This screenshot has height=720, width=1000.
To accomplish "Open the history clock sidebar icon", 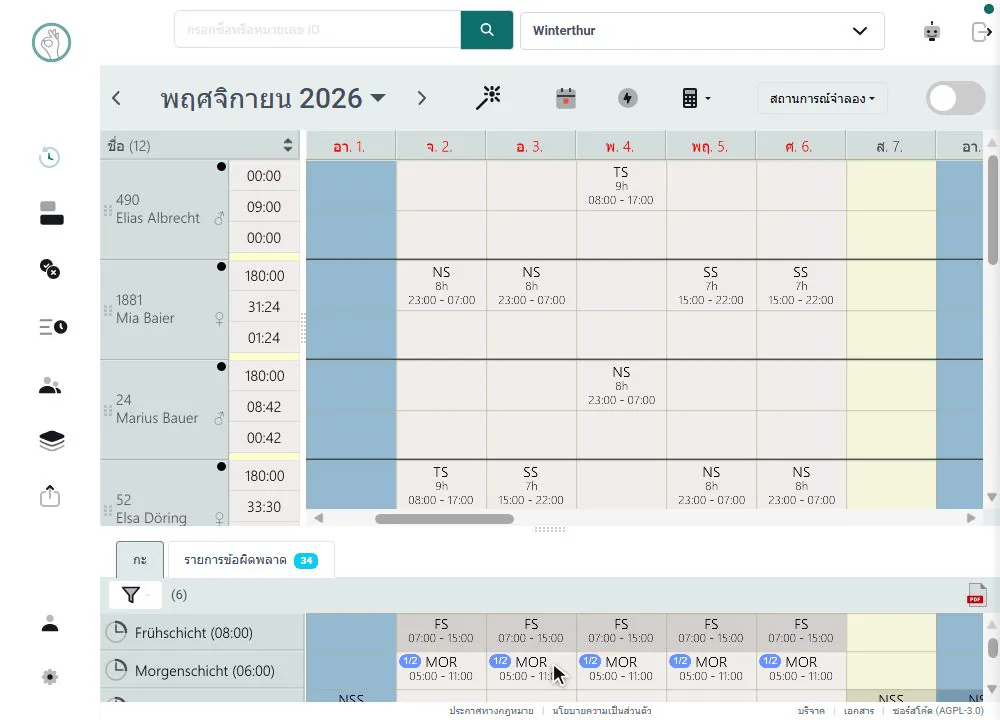I will 50,157.
